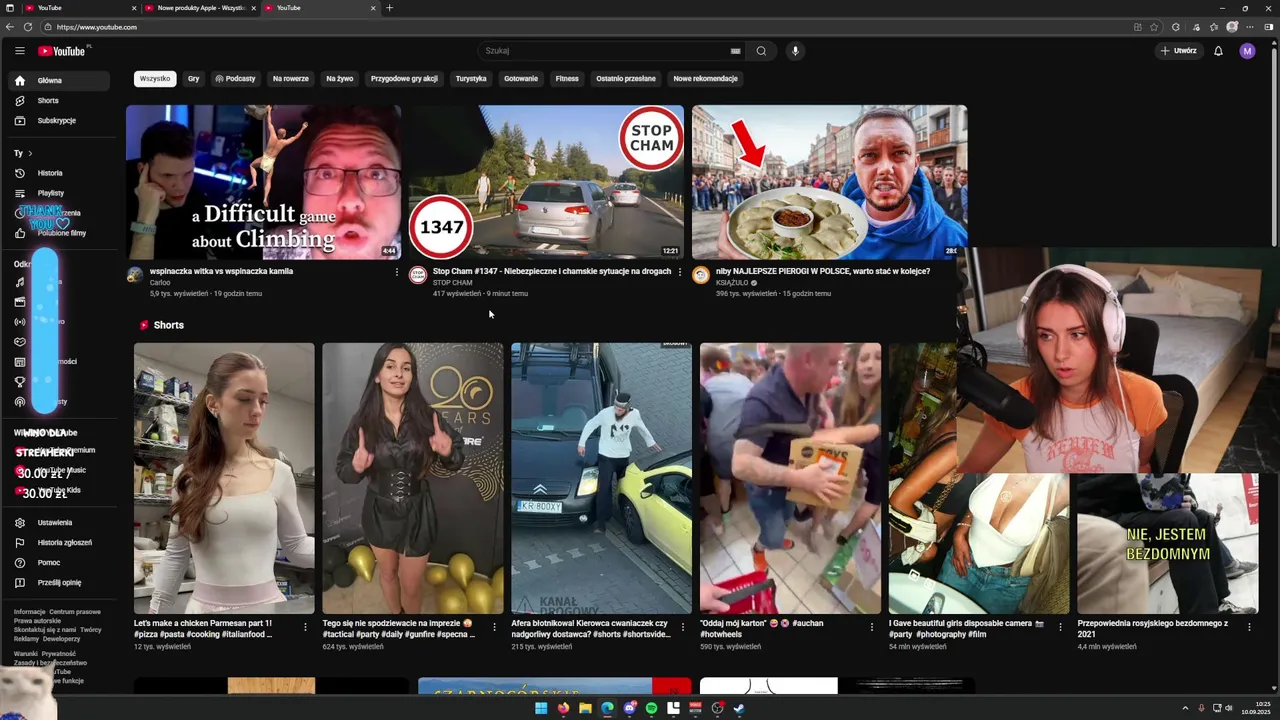1280x720 pixels.
Task: Click the YouTube logo
Action: pyautogui.click(x=62, y=51)
